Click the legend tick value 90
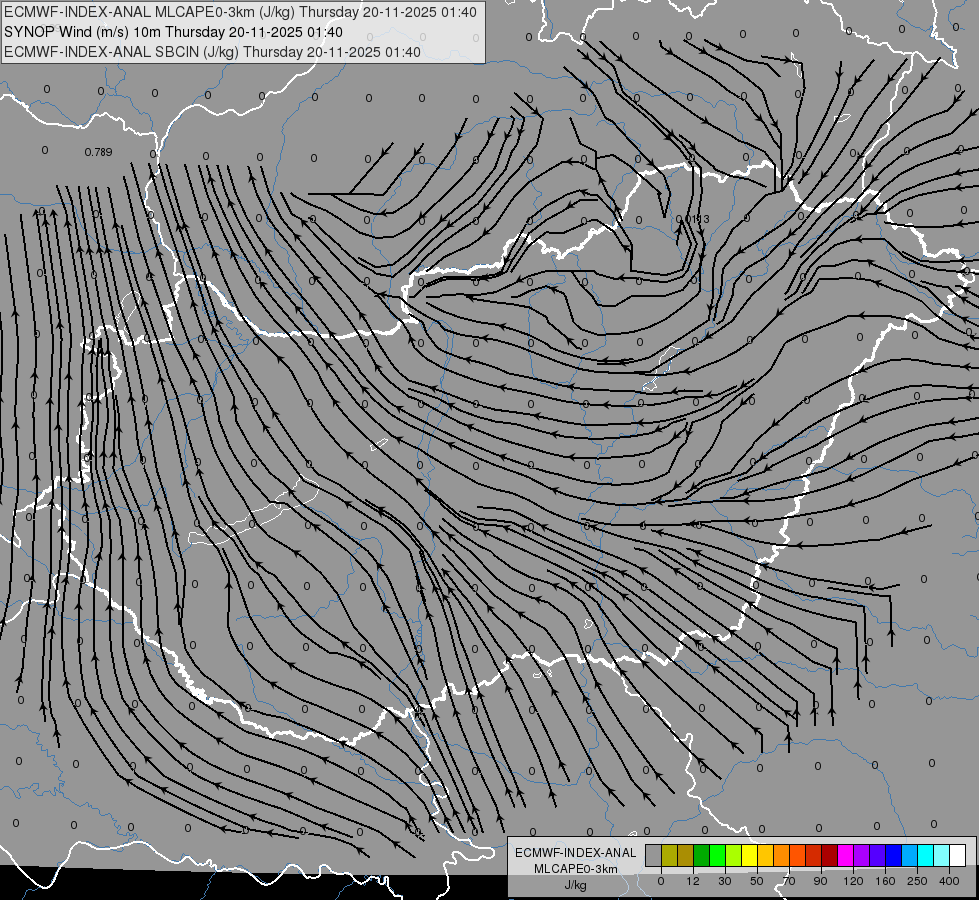 pos(820,881)
